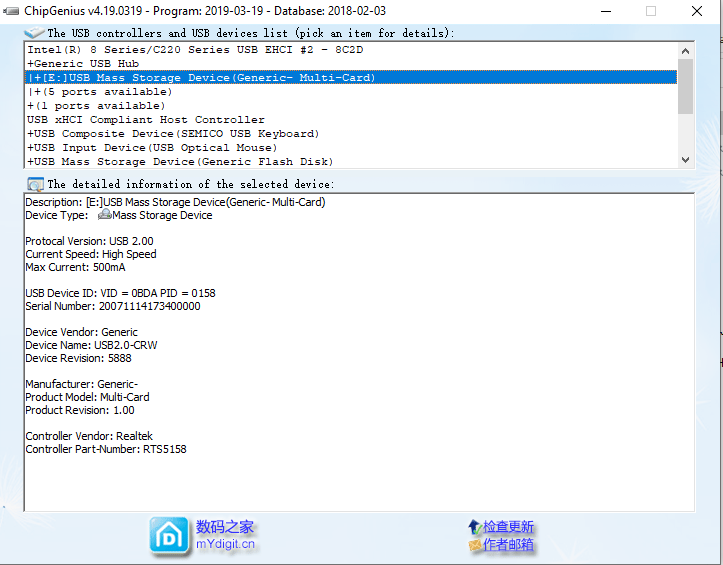The height and width of the screenshot is (565, 723).
Task: Click the magnifier icon beside detailed information heading
Action: pyautogui.click(x=36, y=184)
